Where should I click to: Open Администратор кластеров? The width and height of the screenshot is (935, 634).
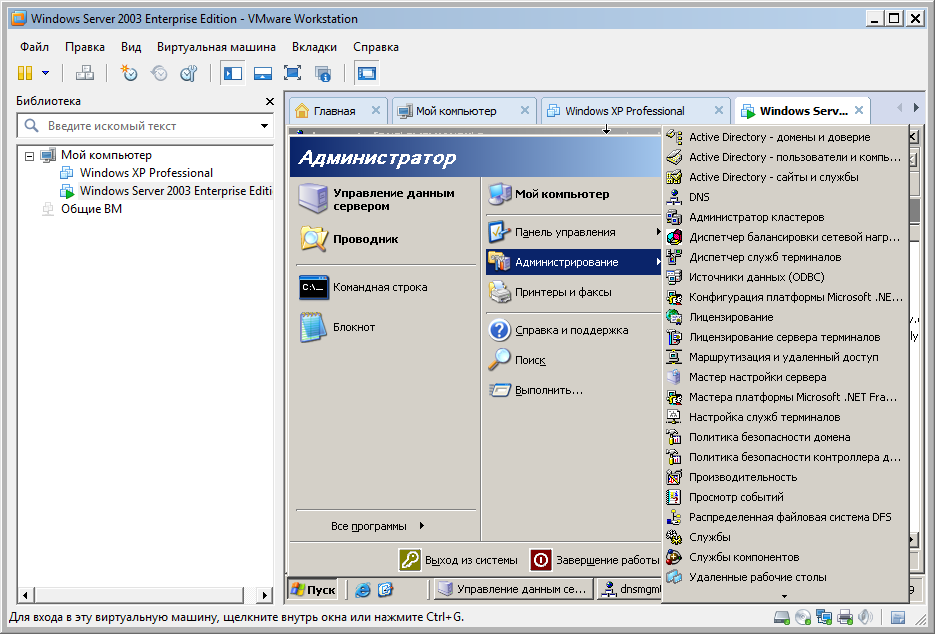785,217
